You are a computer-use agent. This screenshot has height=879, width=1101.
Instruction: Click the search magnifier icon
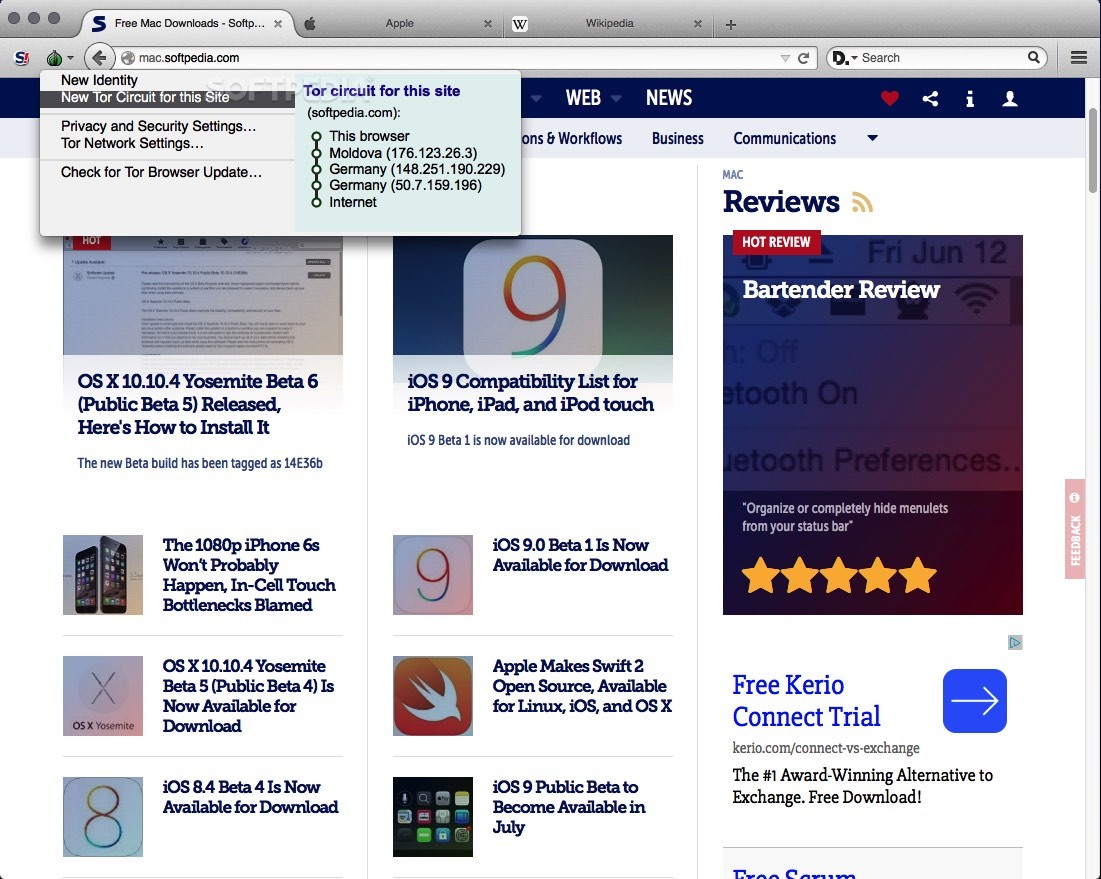point(1034,58)
